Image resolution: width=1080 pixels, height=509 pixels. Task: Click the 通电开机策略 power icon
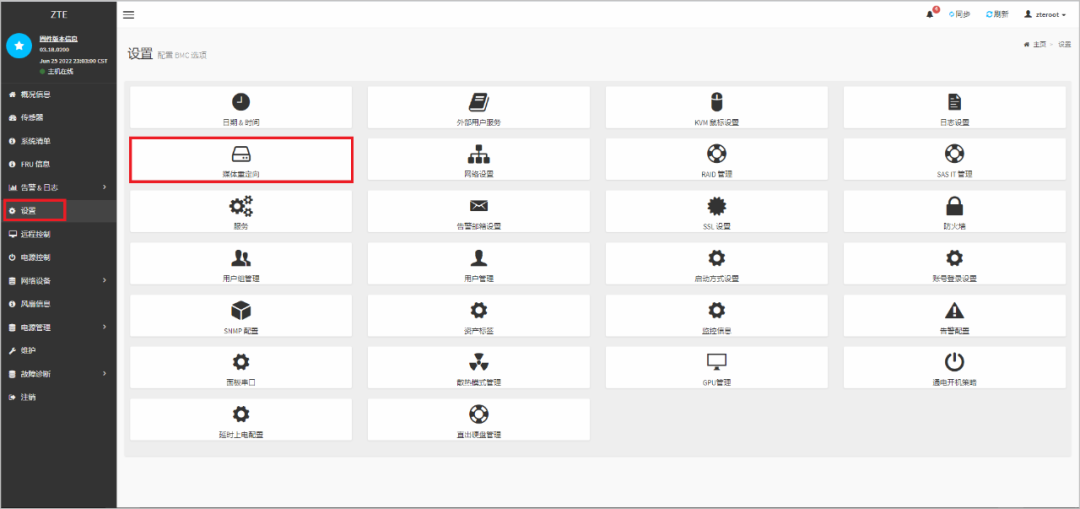pos(954,362)
